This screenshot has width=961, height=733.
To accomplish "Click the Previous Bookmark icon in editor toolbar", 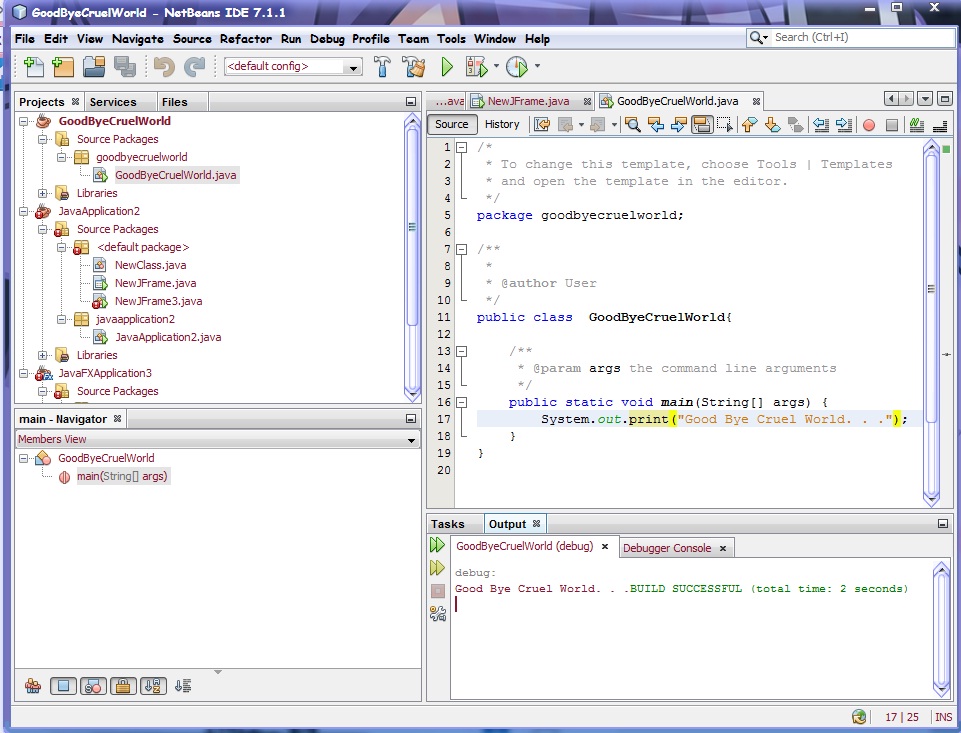I will 749,125.
